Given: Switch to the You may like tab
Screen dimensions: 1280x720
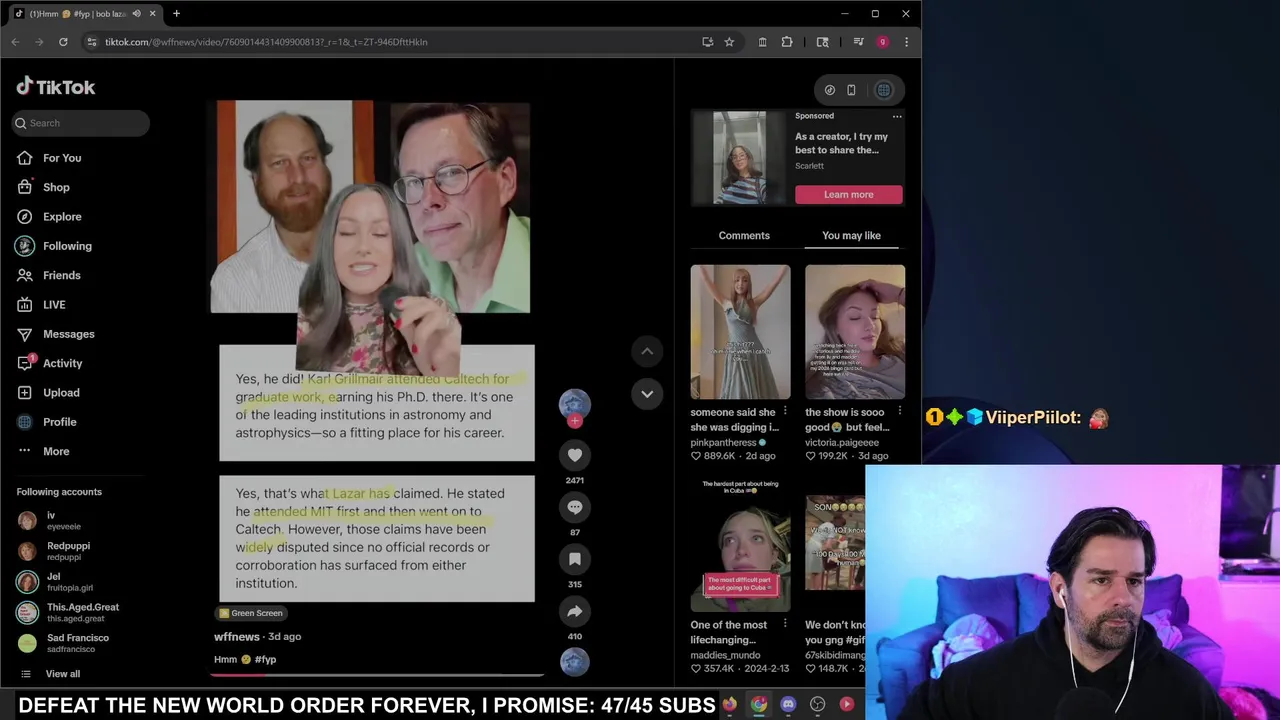Looking at the screenshot, I should pos(851,235).
